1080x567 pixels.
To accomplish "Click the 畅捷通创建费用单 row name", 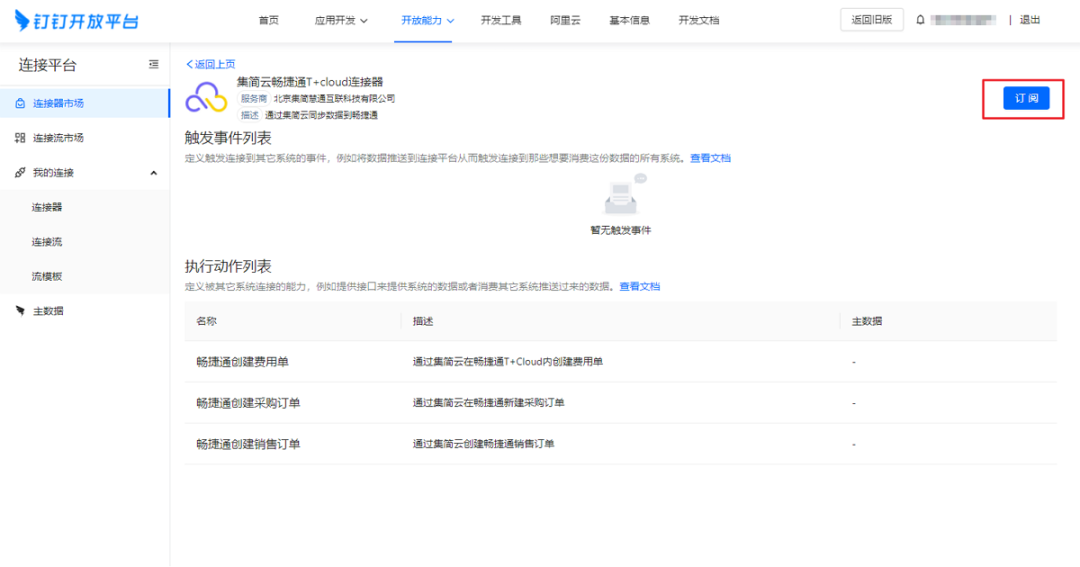I will pos(242,362).
